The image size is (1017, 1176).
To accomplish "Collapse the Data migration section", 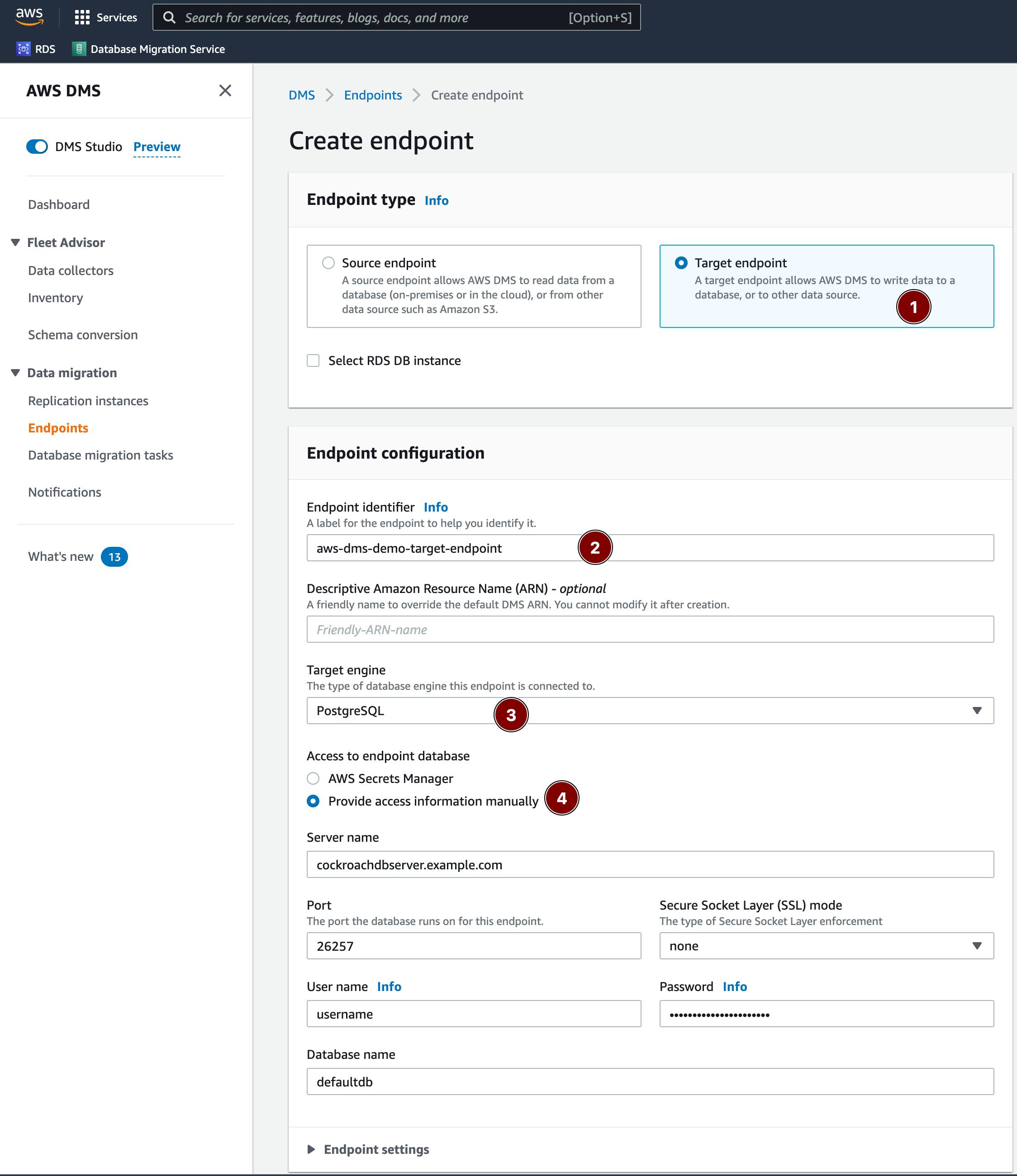I will [15, 373].
